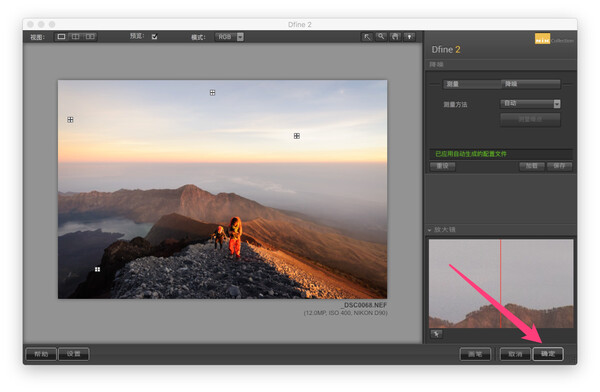Switch to side-by-side preview view icon
The height and width of the screenshot is (392, 600).
[90, 37]
